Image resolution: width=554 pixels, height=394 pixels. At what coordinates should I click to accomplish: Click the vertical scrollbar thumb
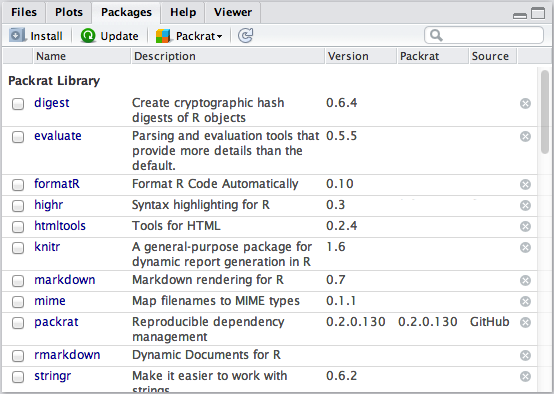pos(545,112)
